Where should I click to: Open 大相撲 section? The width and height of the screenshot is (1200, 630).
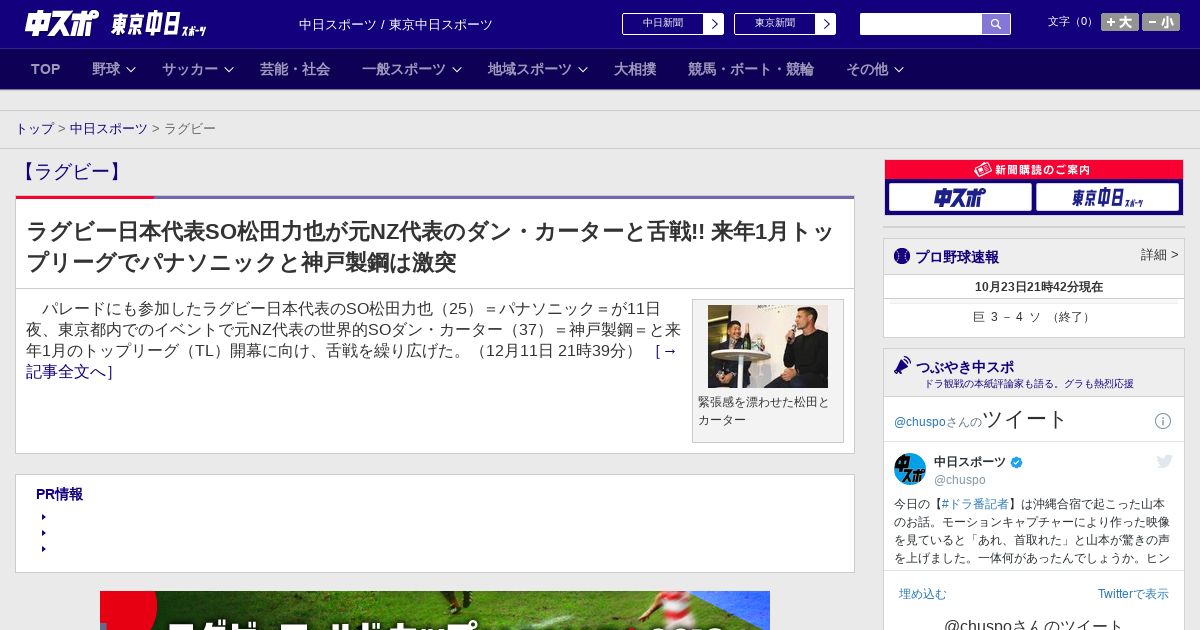(x=635, y=69)
